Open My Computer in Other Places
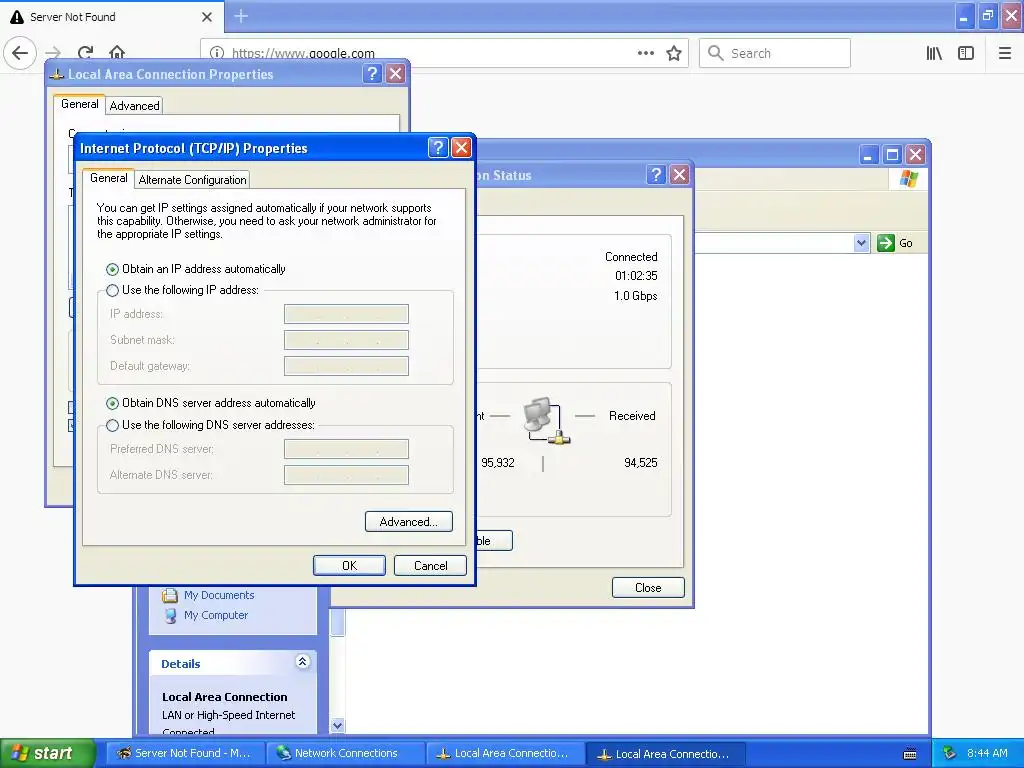Image resolution: width=1024 pixels, height=768 pixels. pos(216,615)
